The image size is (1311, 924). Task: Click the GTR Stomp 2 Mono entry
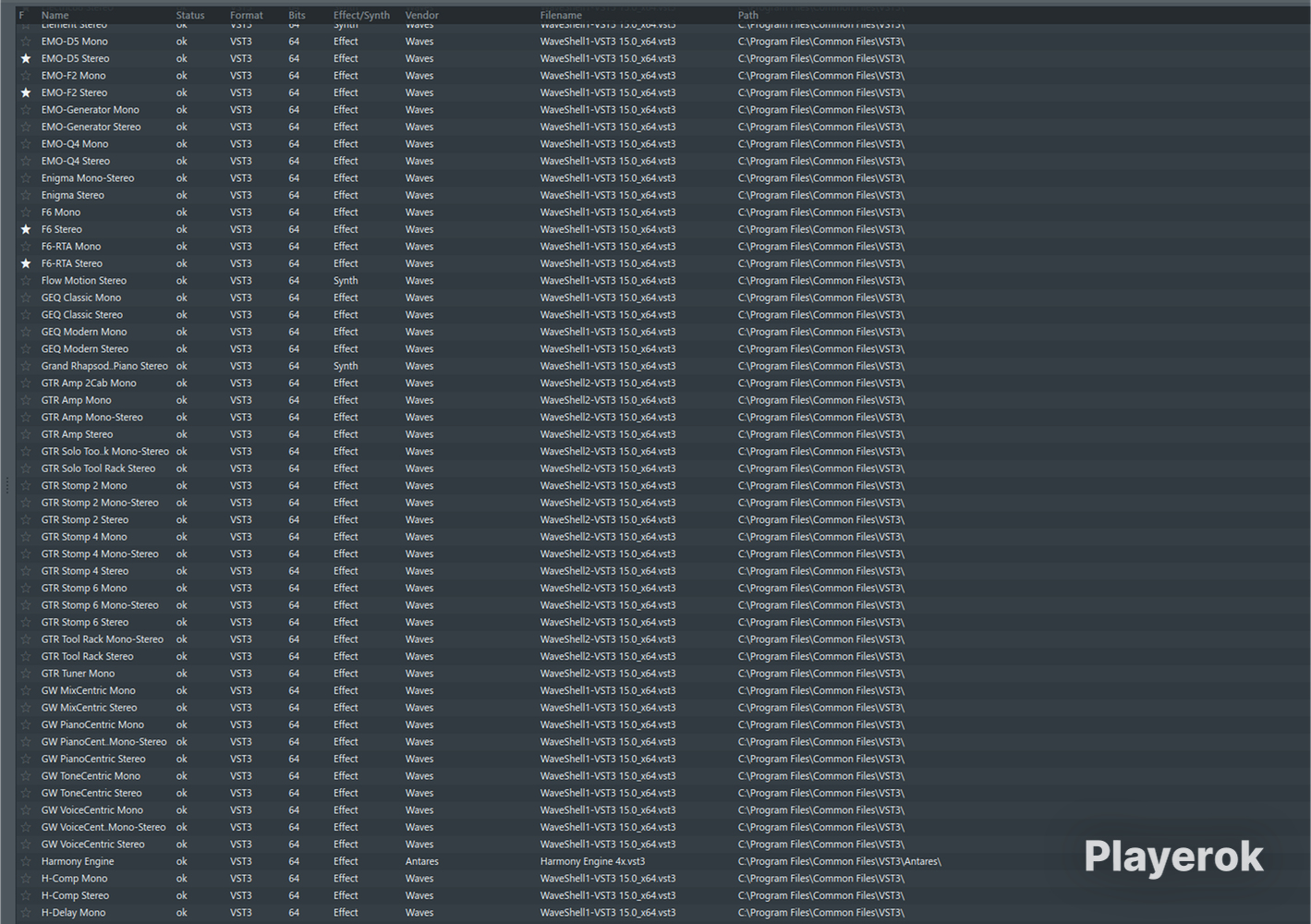click(x=84, y=486)
